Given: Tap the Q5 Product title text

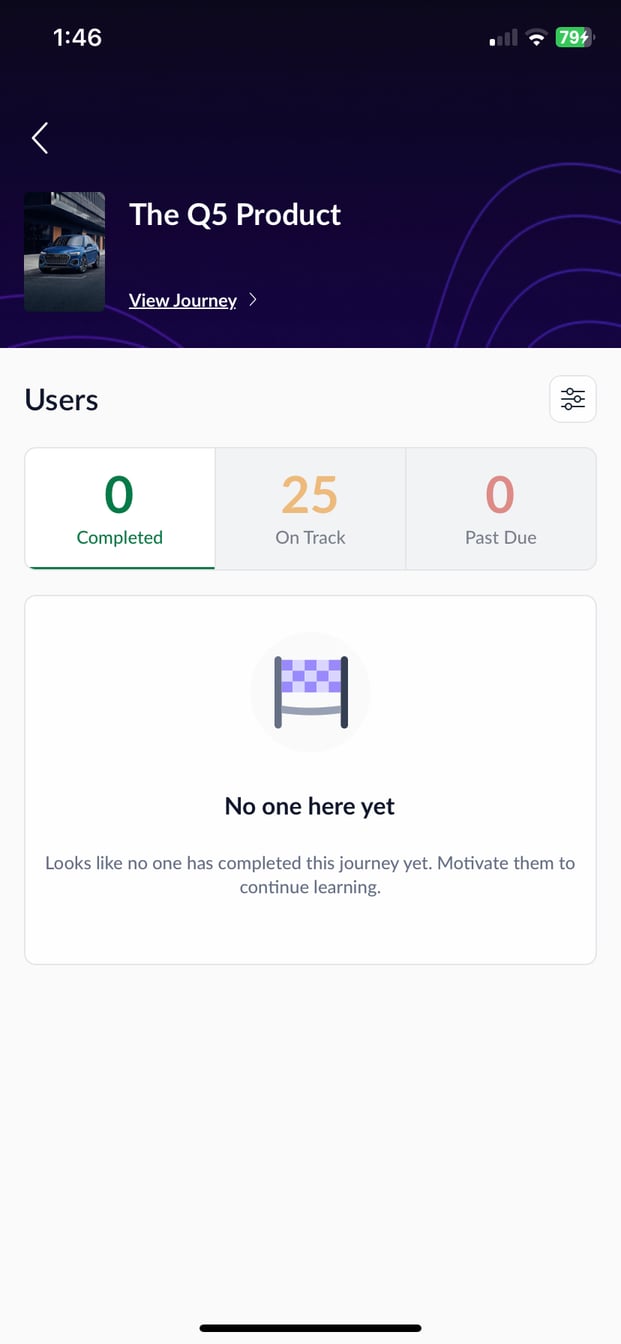Looking at the screenshot, I should [x=235, y=215].
